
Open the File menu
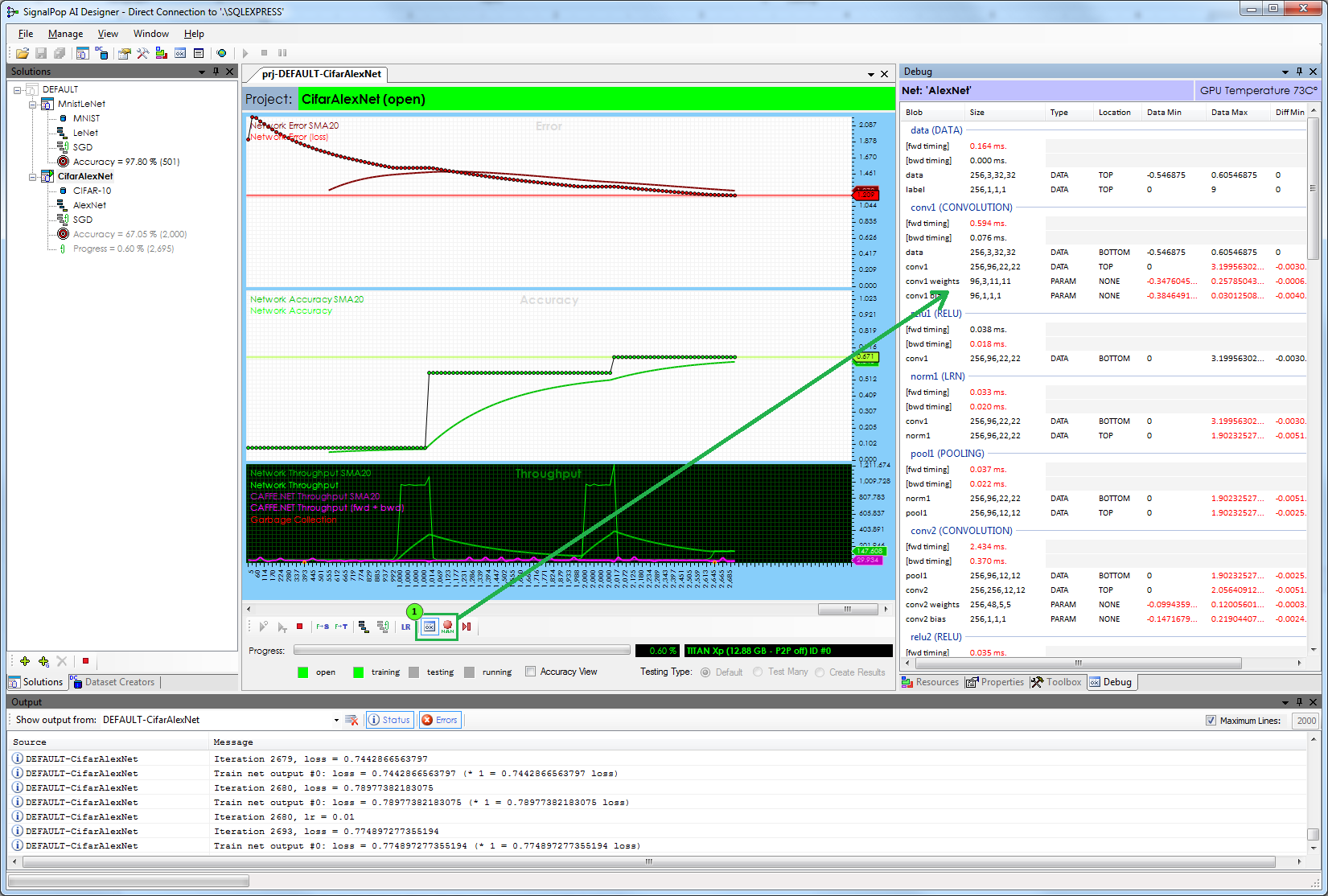[26, 34]
